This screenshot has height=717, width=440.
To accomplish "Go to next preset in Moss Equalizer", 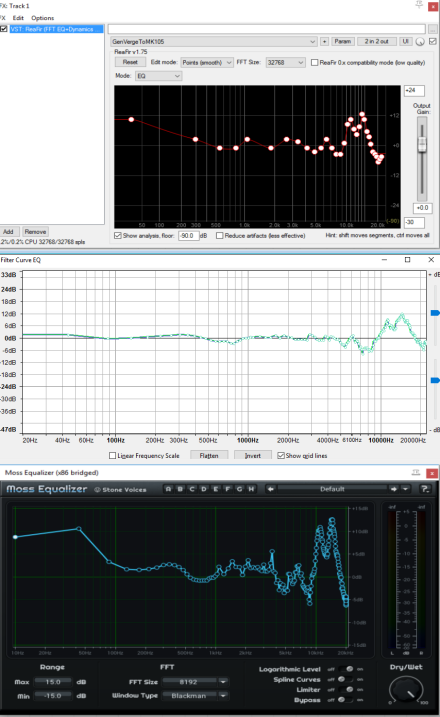I will (394, 489).
